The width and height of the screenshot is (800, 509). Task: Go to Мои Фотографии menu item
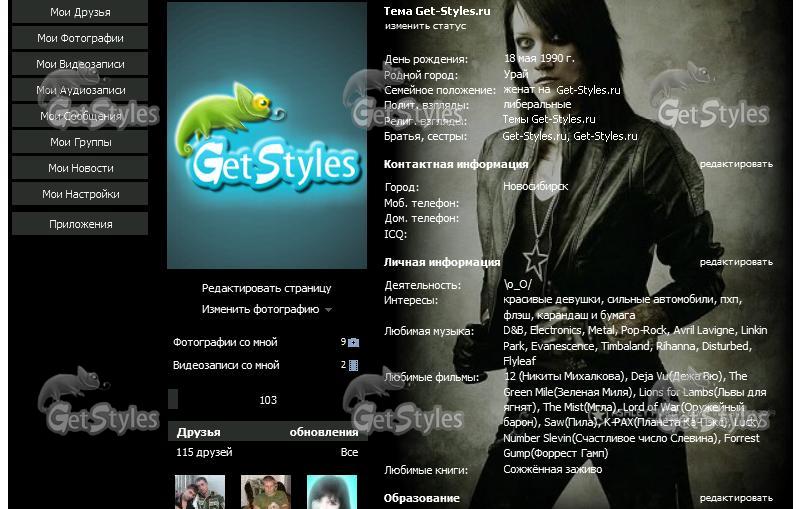(80, 38)
